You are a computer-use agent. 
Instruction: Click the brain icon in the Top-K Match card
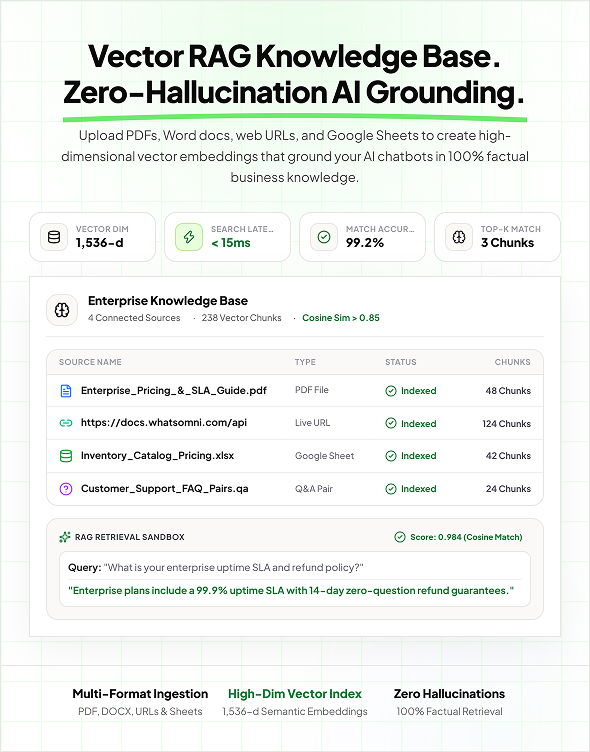(459, 237)
